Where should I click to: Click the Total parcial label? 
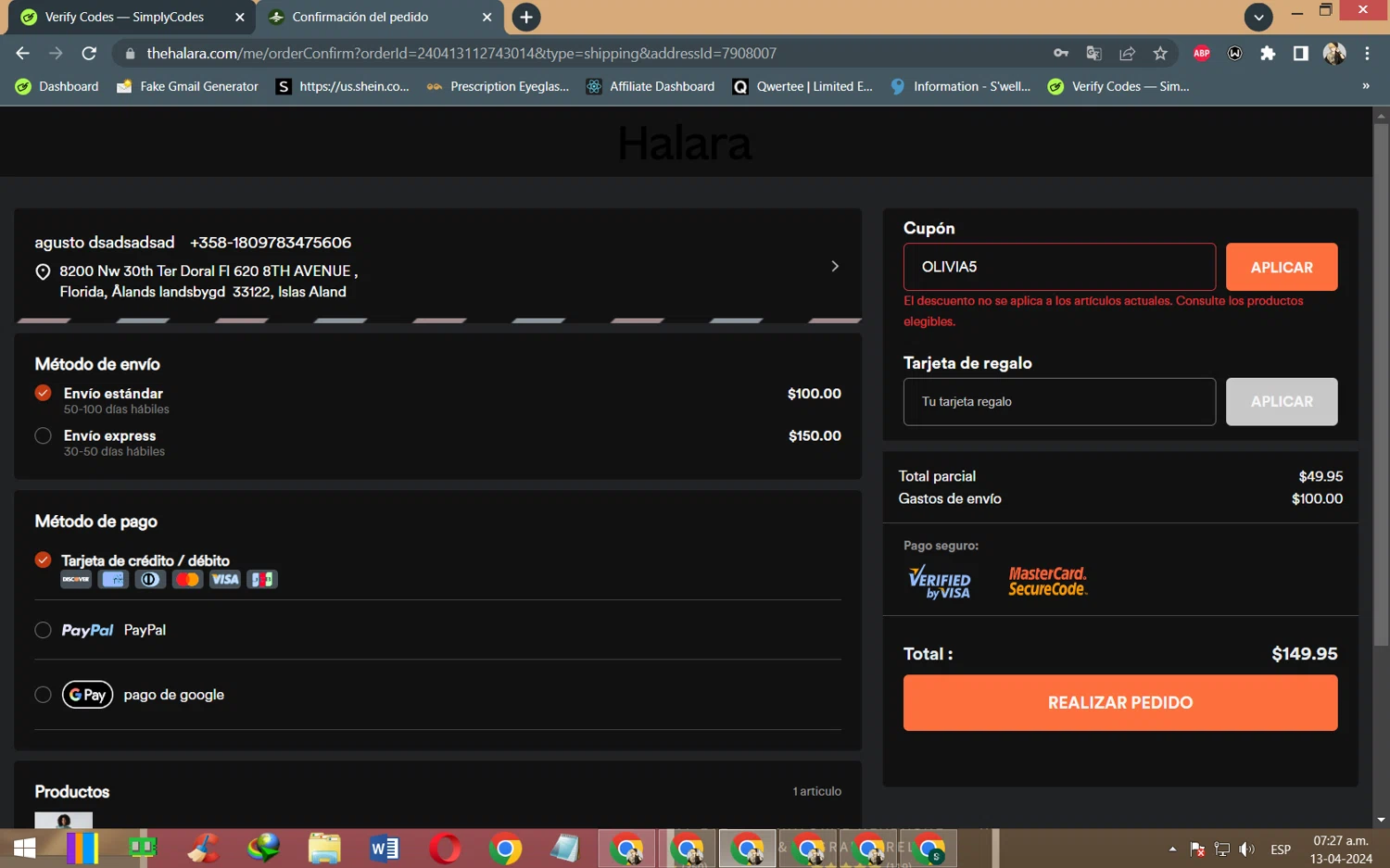click(x=937, y=476)
